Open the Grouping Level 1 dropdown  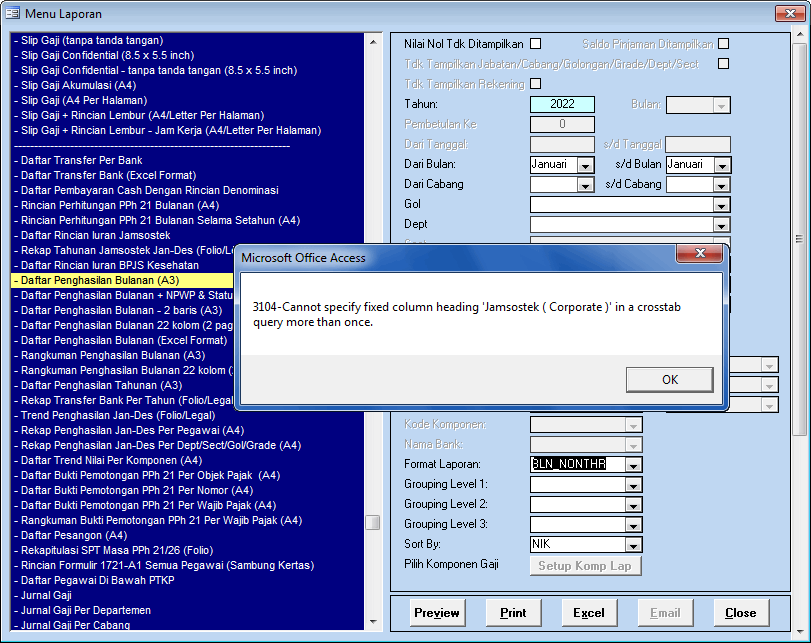pyautogui.click(x=633, y=485)
